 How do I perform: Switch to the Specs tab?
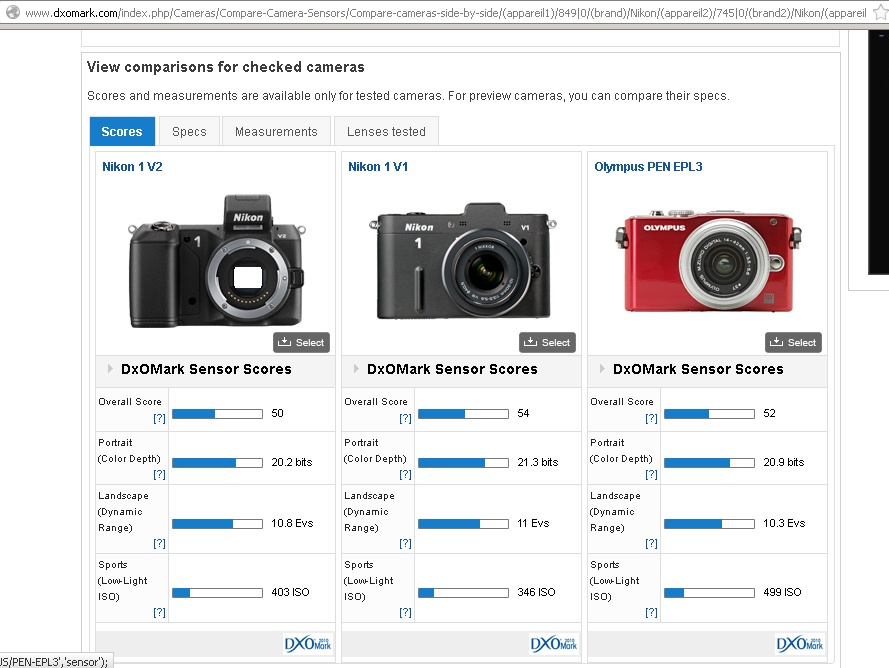189,132
